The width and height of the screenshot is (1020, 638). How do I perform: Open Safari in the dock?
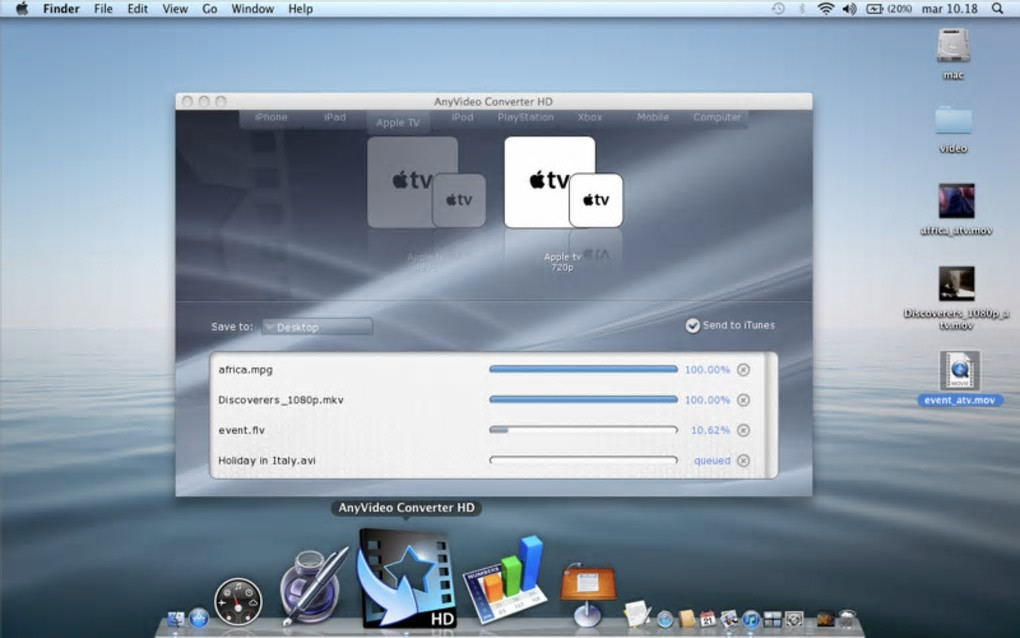[665, 619]
